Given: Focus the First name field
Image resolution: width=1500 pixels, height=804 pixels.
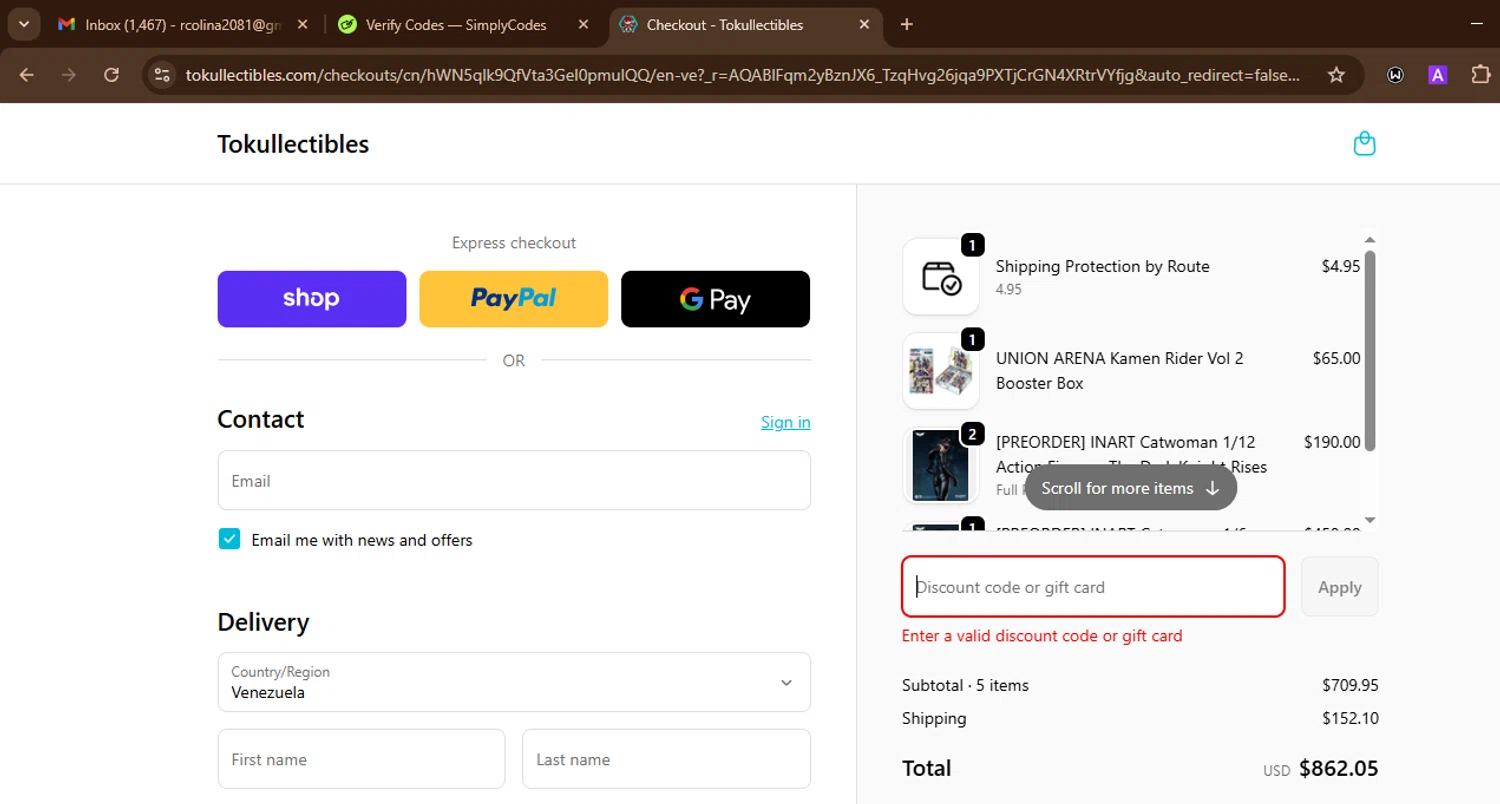Looking at the screenshot, I should pyautogui.click(x=361, y=759).
